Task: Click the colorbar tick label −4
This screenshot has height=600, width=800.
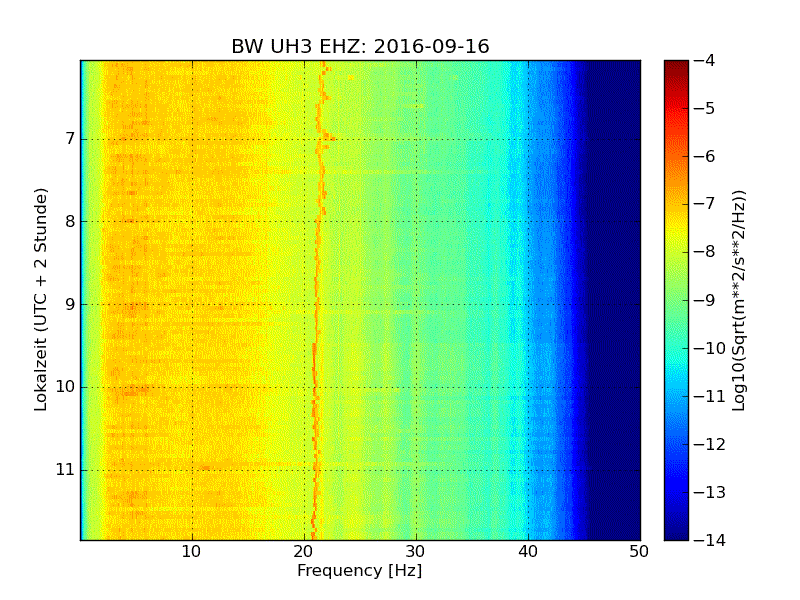Action: click(x=705, y=60)
